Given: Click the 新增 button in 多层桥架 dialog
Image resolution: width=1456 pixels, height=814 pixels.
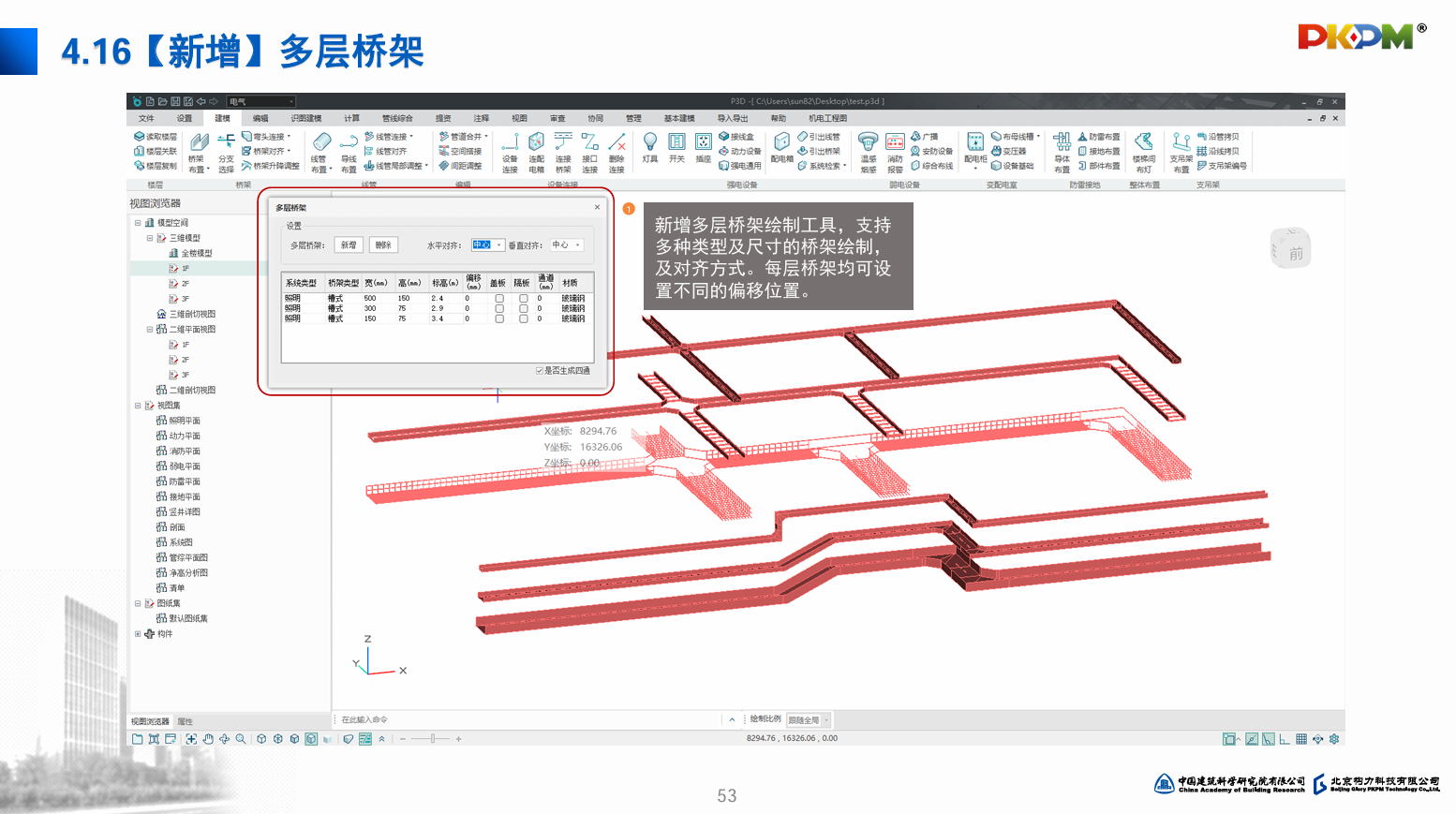Looking at the screenshot, I should point(349,245).
